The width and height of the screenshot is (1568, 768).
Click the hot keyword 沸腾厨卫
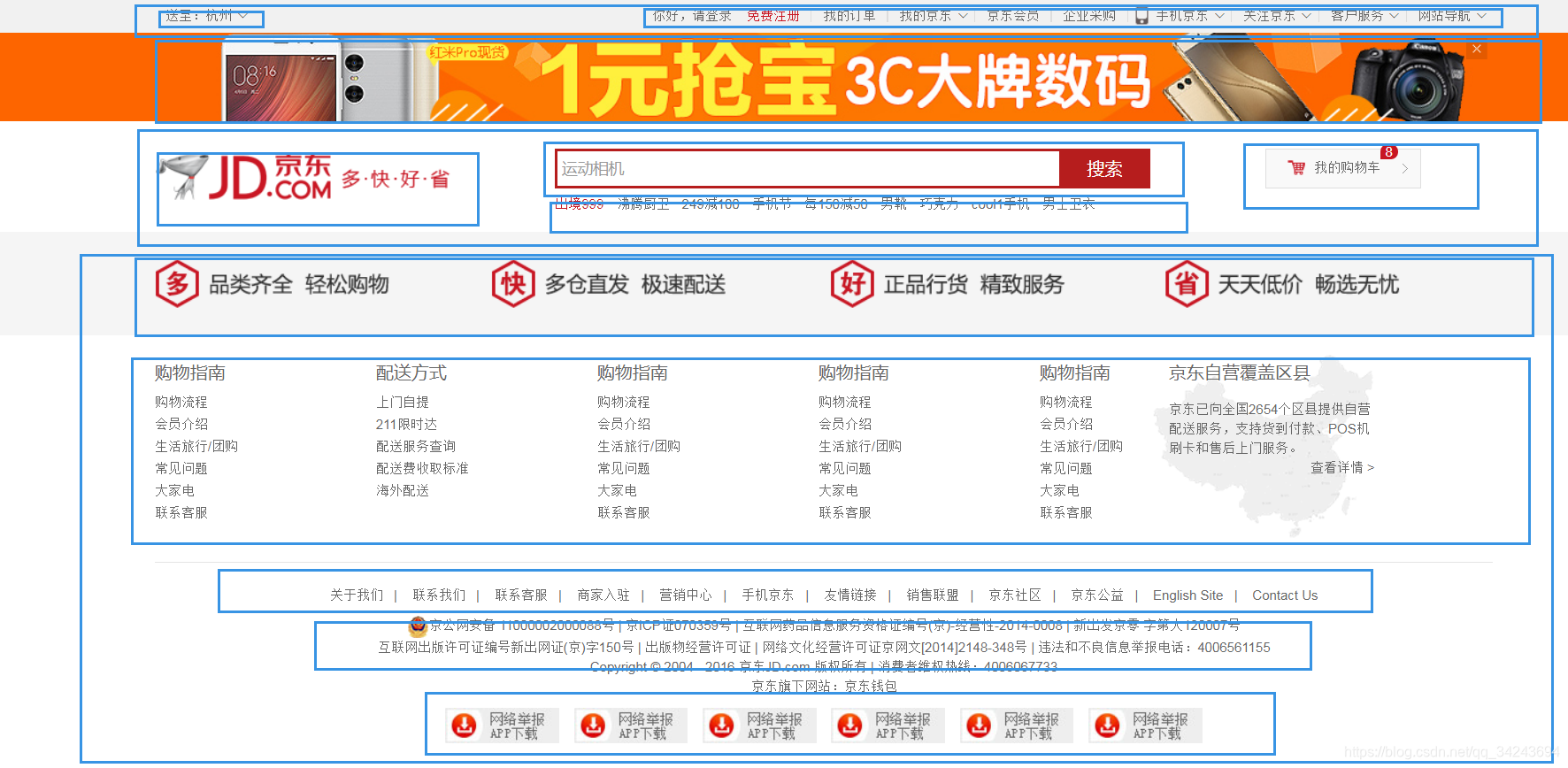[643, 204]
